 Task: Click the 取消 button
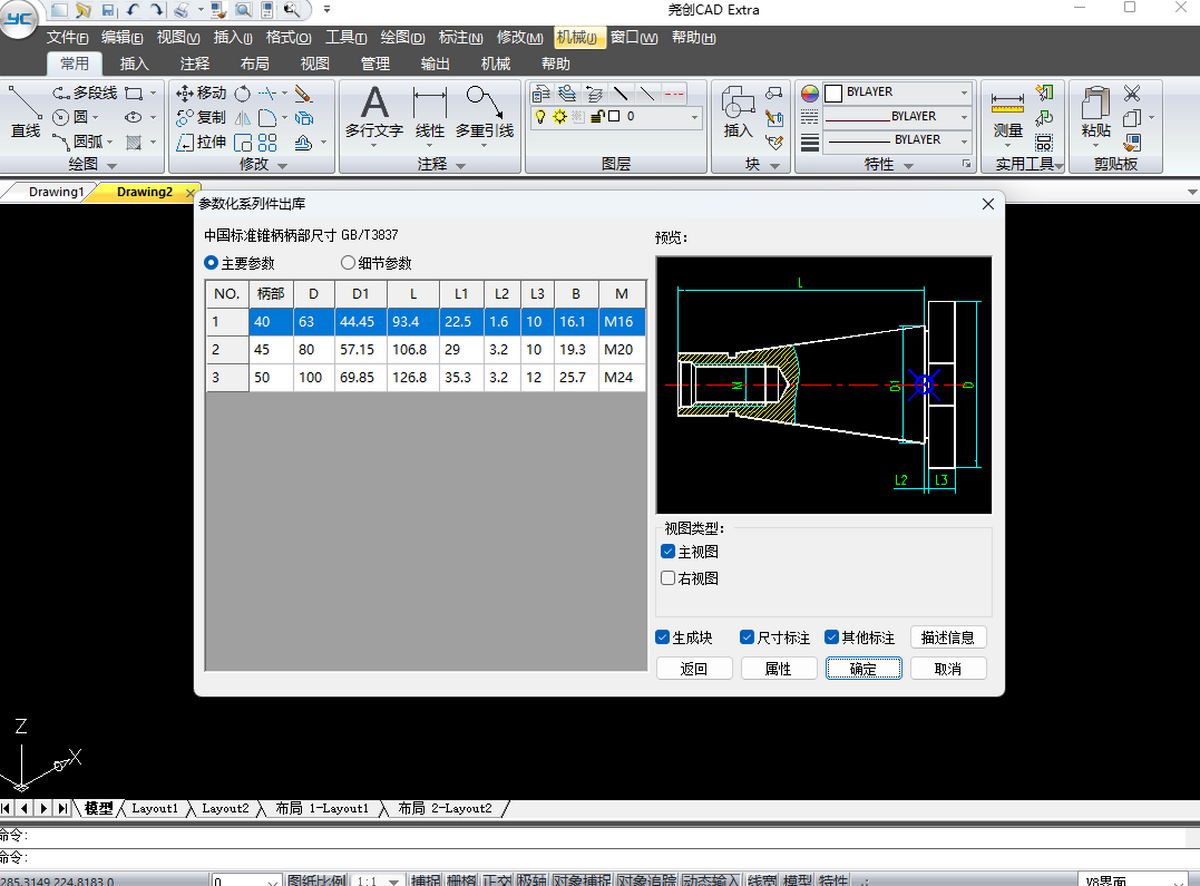tap(948, 668)
